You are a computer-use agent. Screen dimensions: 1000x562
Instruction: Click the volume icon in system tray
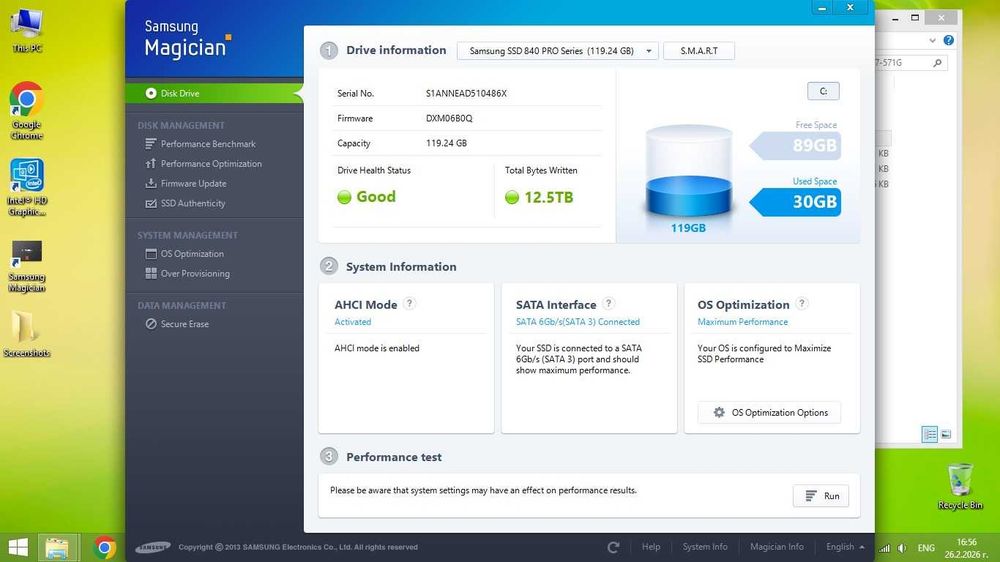[902, 548]
